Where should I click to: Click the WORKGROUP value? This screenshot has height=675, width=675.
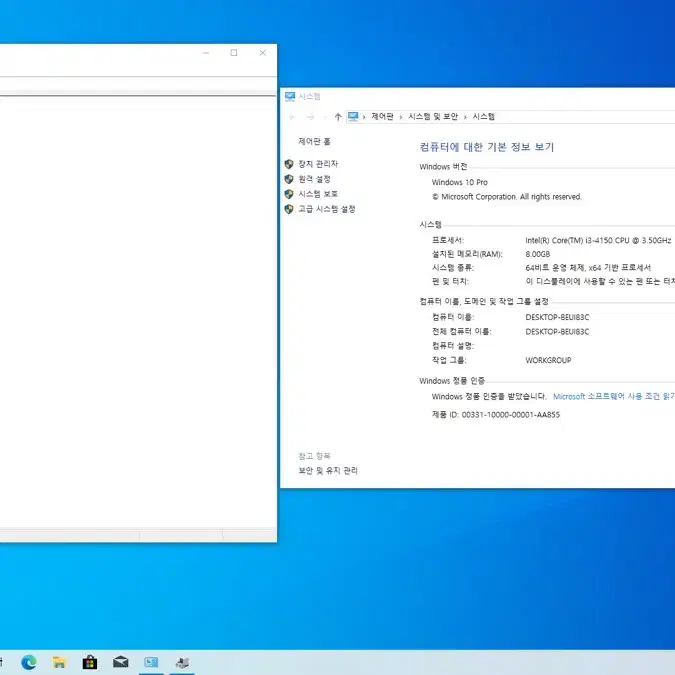coord(548,360)
